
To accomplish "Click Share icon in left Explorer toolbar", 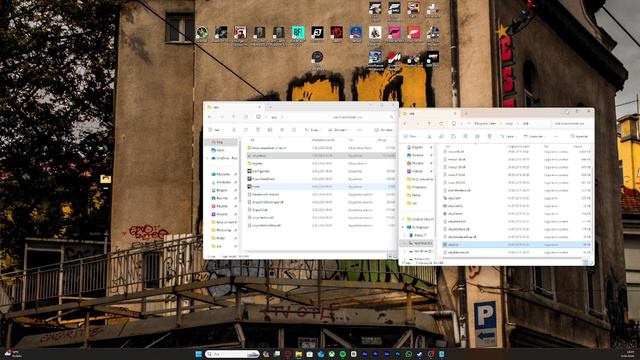I will pyautogui.click(x=282, y=130).
